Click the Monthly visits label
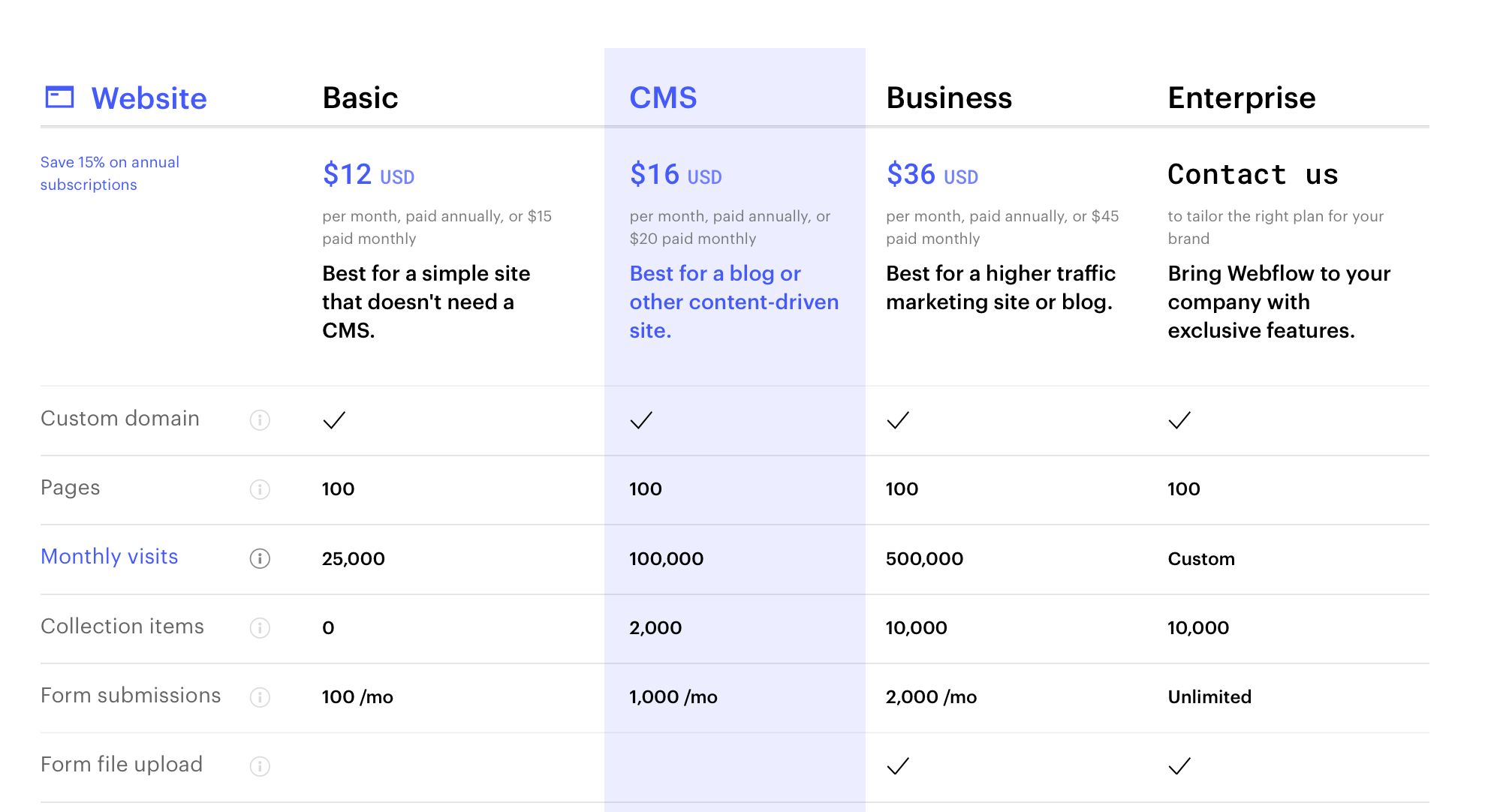 [x=110, y=556]
